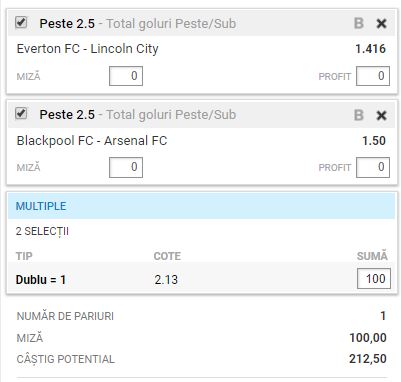Click the first Peste 2.5 selection title
401x382 pixels.
67,24
